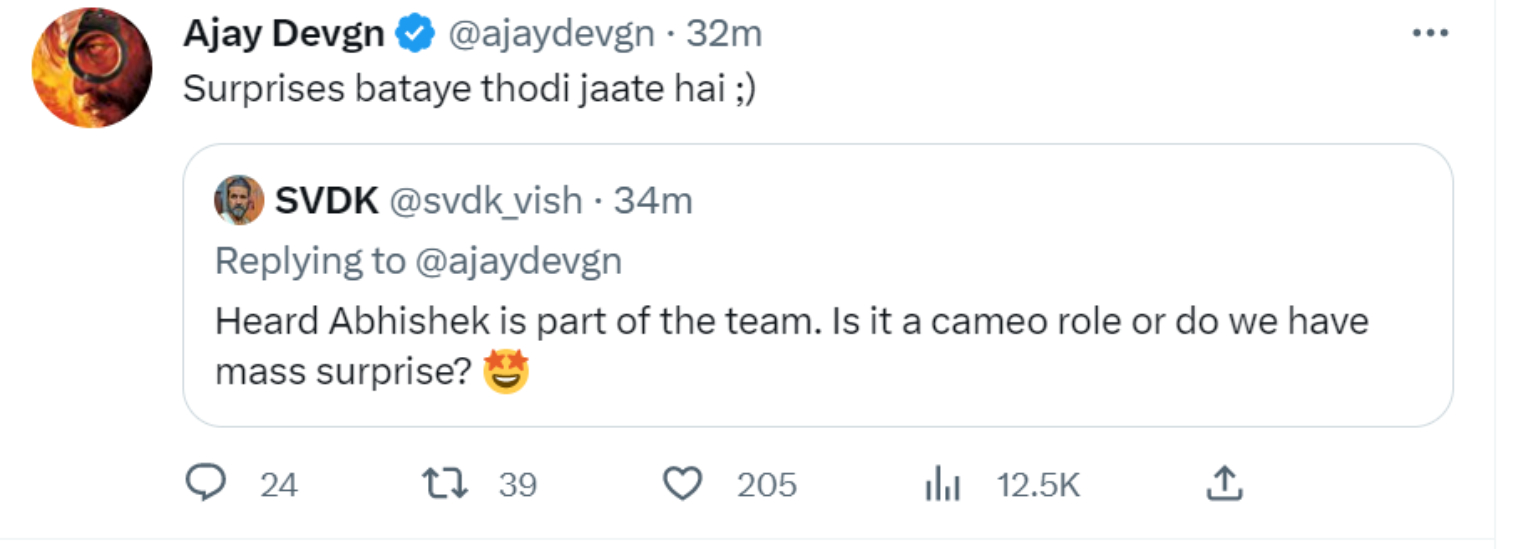Click the blue verified badge
The image size is (1526, 549).
click(415, 35)
